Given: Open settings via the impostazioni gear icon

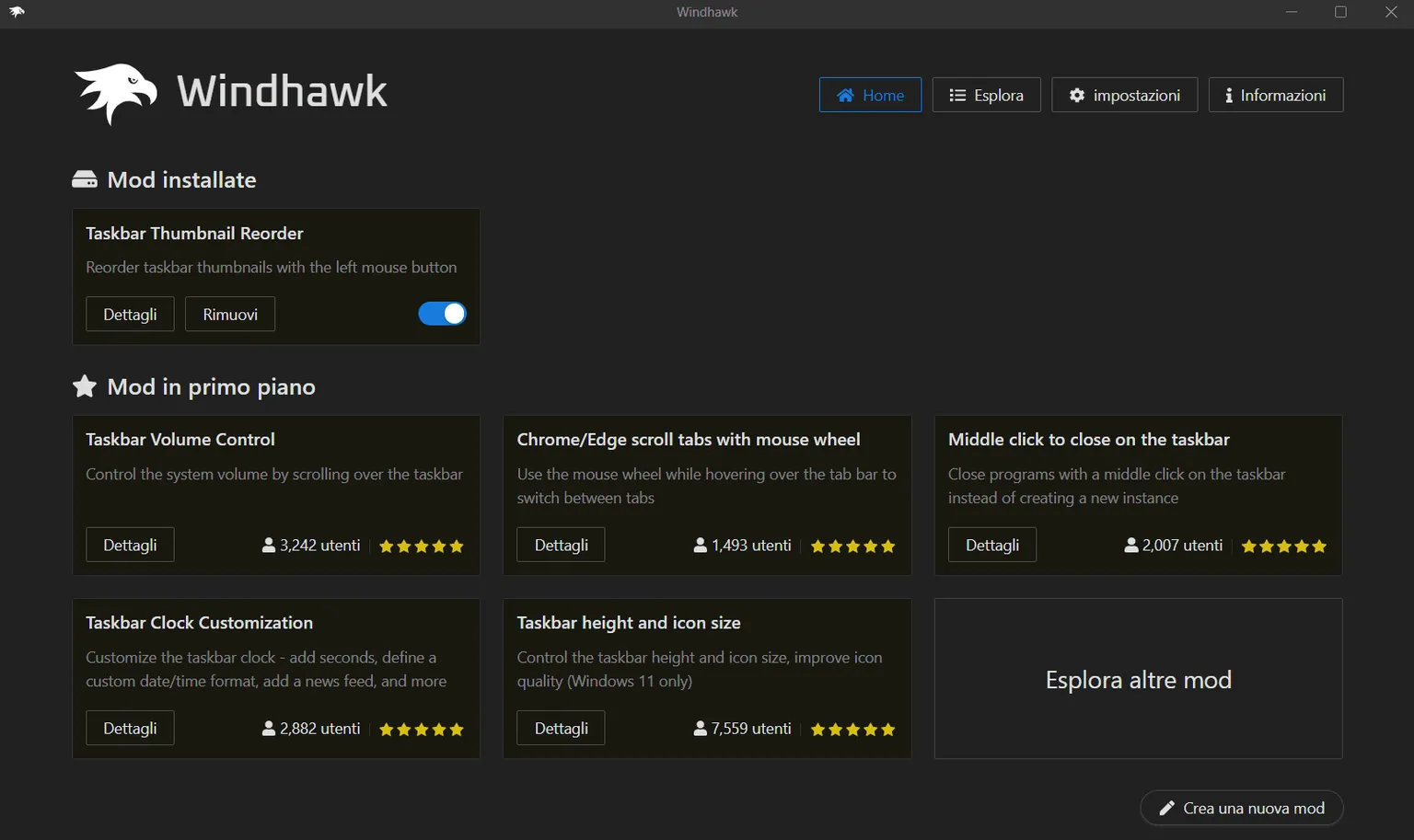Looking at the screenshot, I should (x=1077, y=95).
